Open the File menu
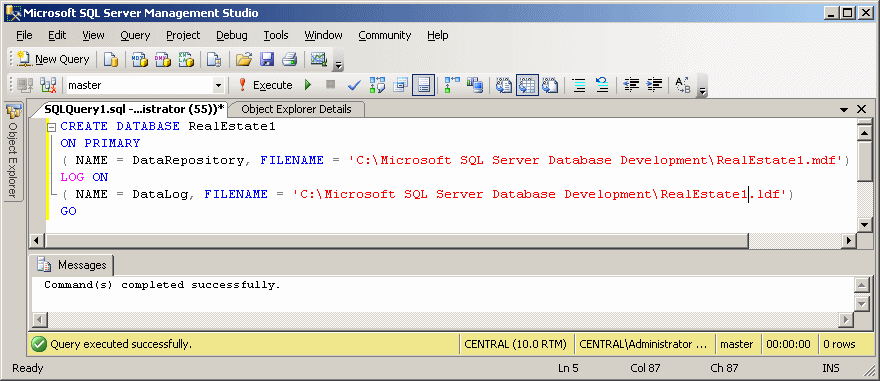Image resolution: width=880 pixels, height=381 pixels. (24, 35)
